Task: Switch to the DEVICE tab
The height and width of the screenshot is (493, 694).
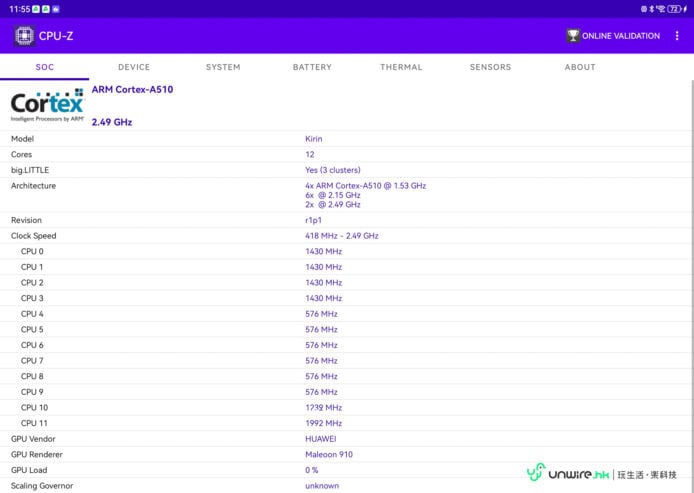Action: point(134,67)
